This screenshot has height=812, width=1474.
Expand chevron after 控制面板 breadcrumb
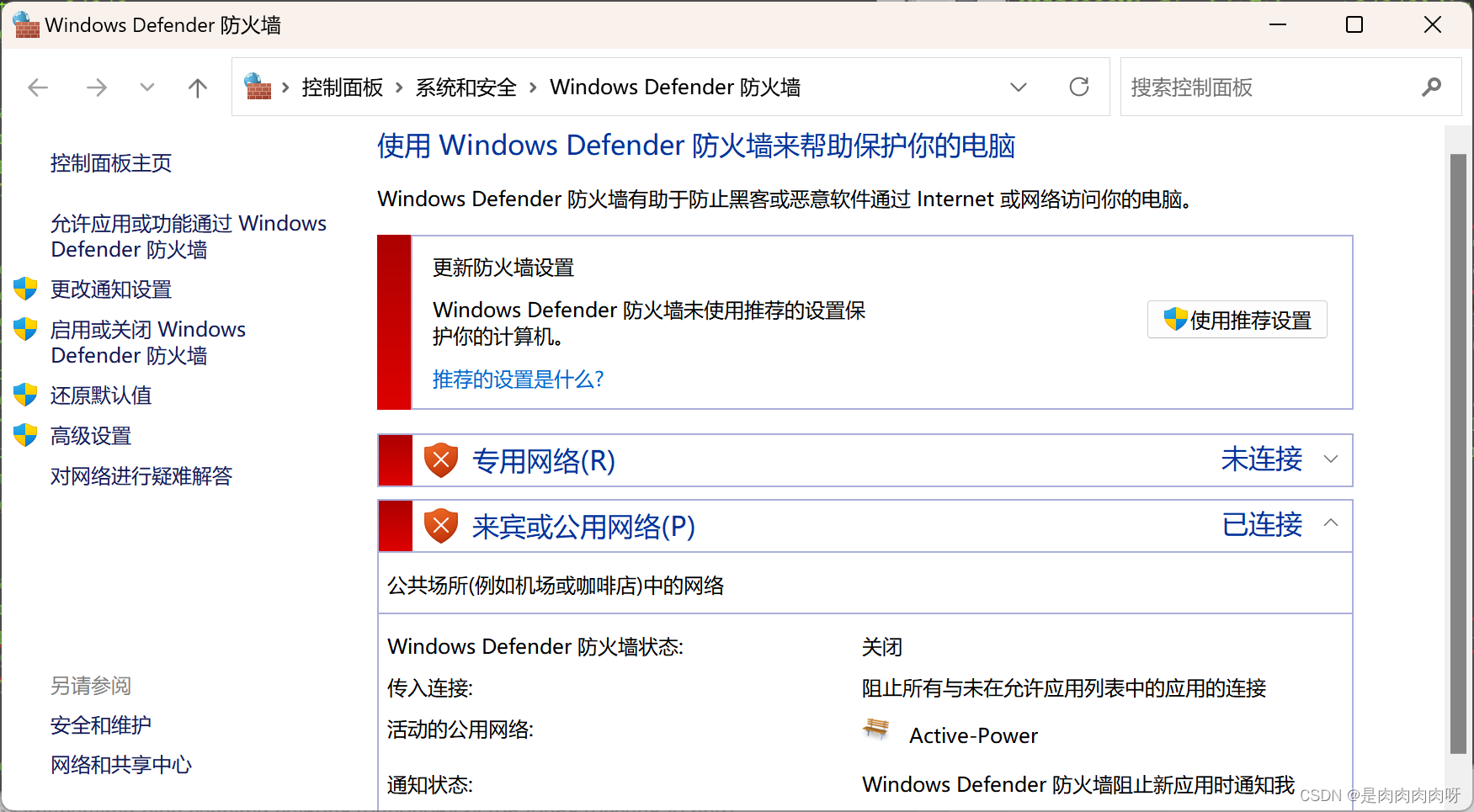399,88
